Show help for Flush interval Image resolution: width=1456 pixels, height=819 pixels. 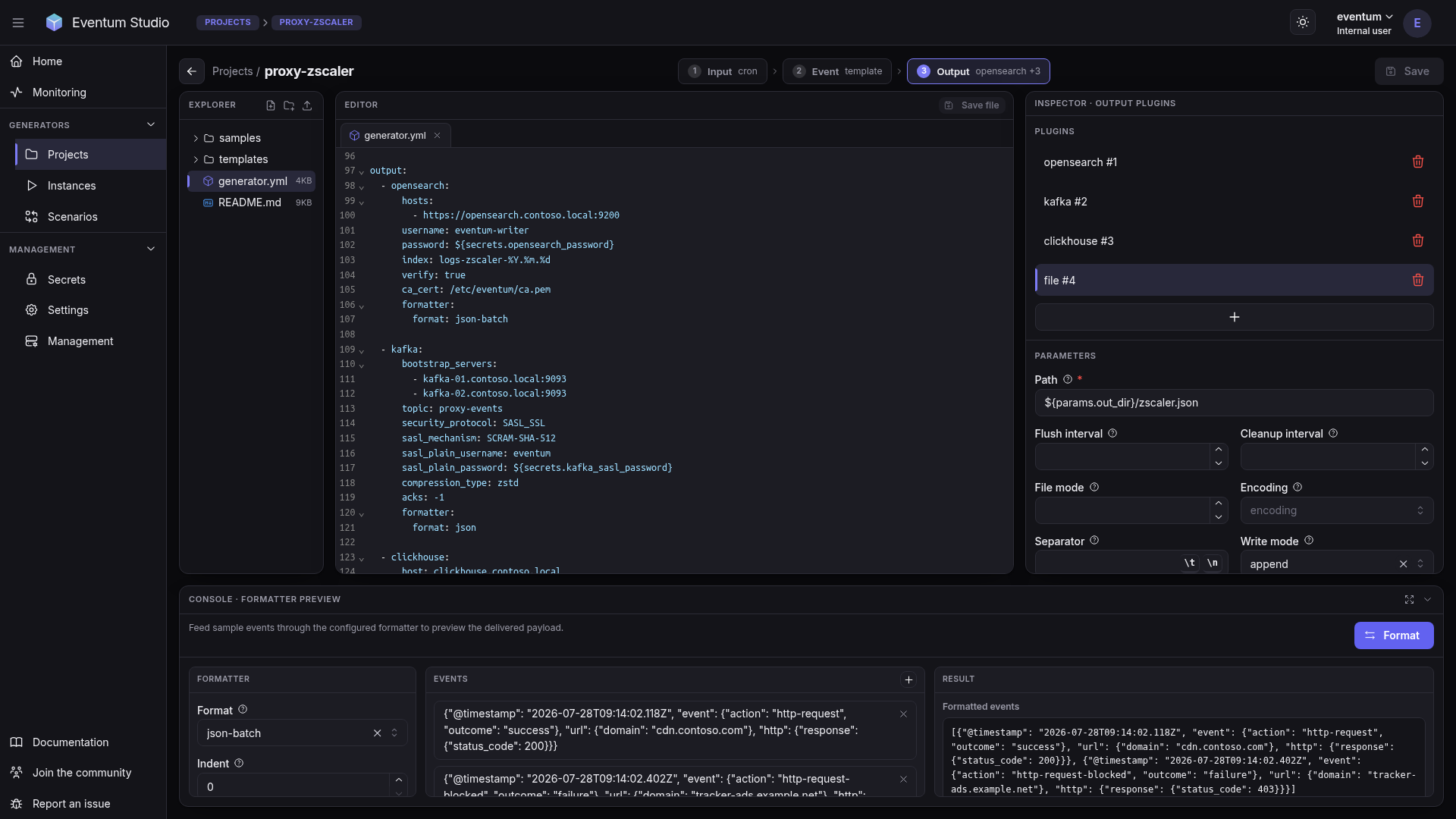[1112, 434]
